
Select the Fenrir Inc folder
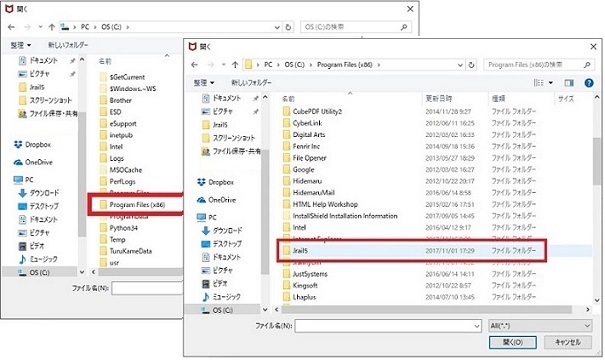click(x=301, y=146)
